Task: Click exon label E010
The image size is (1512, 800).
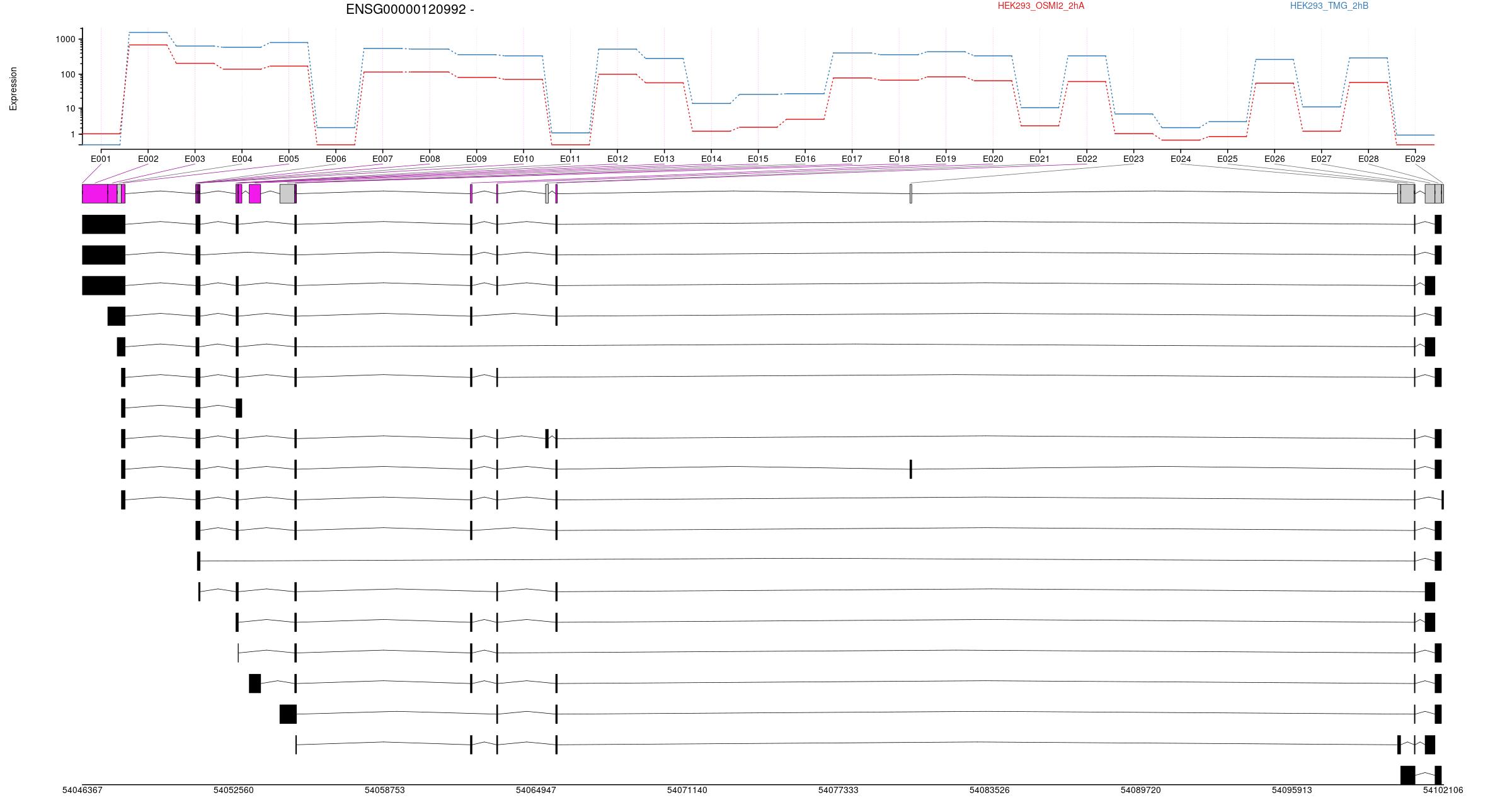Action: (524, 159)
